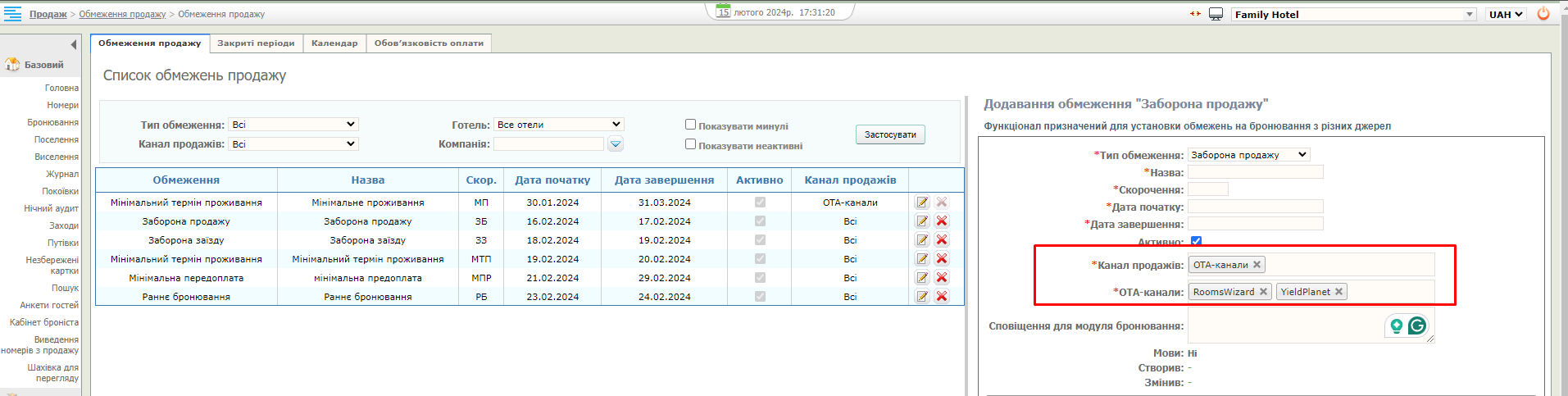
Task: Click the Grammarly icon in notification field
Action: [x=1416, y=326]
